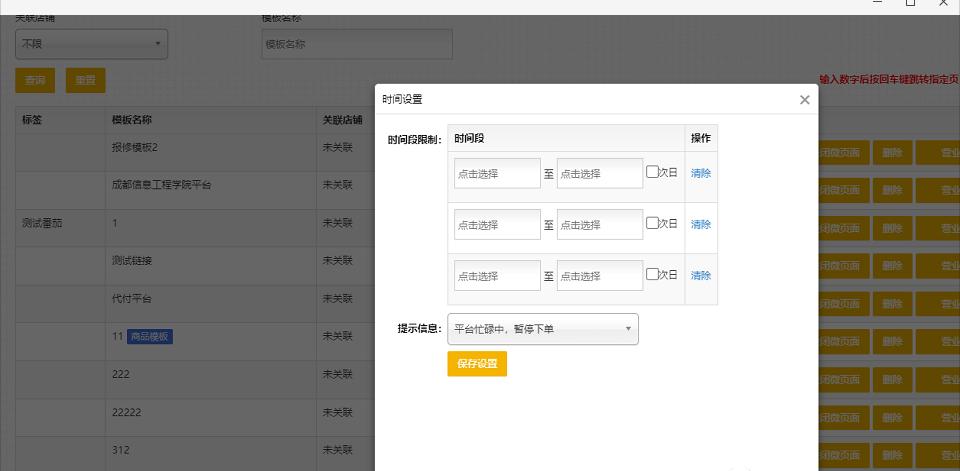This screenshot has width=960, height=471.
Task: Click 保存设置 button
Action: 477,364
